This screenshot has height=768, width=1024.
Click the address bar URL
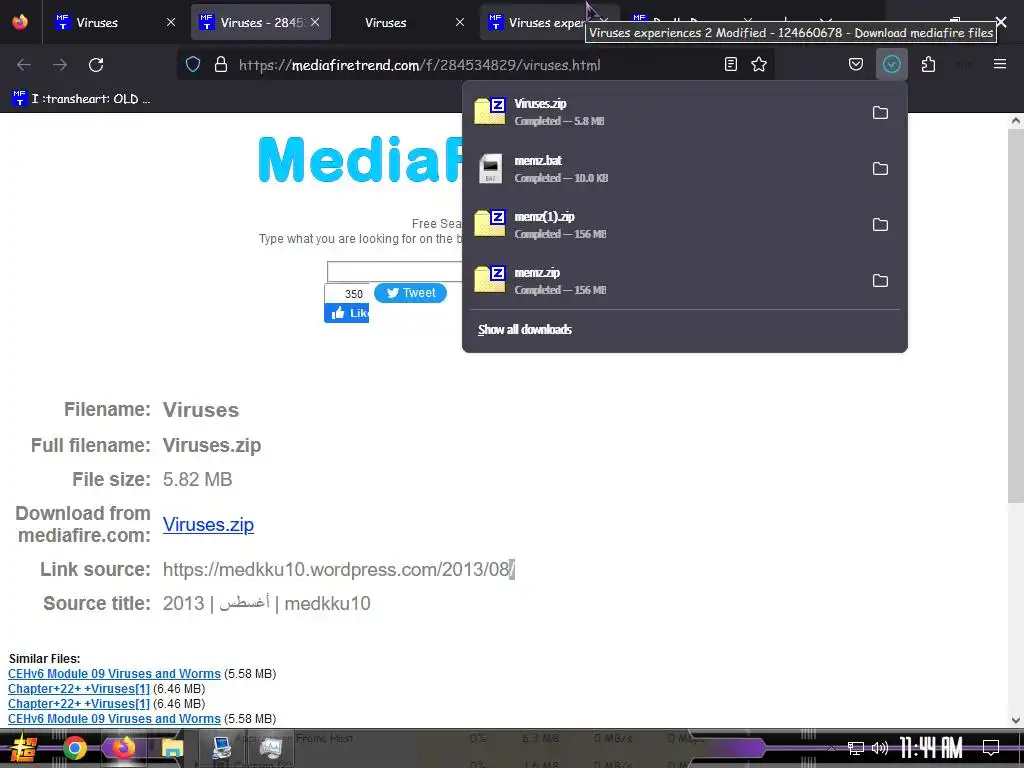tap(419, 65)
